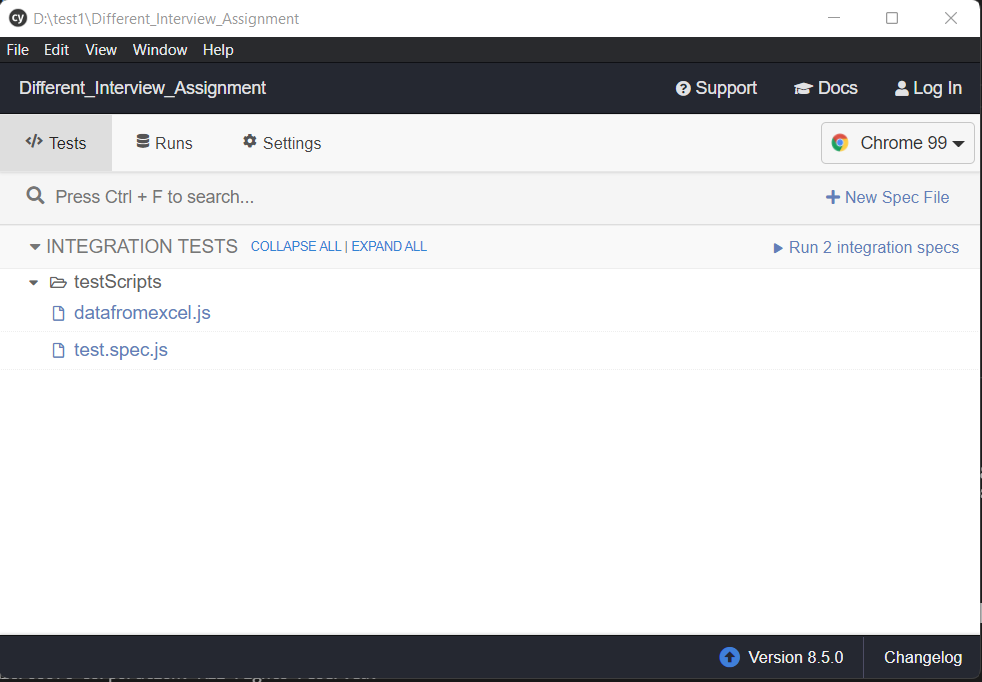Click the file icon beside test.spec.js

[58, 350]
